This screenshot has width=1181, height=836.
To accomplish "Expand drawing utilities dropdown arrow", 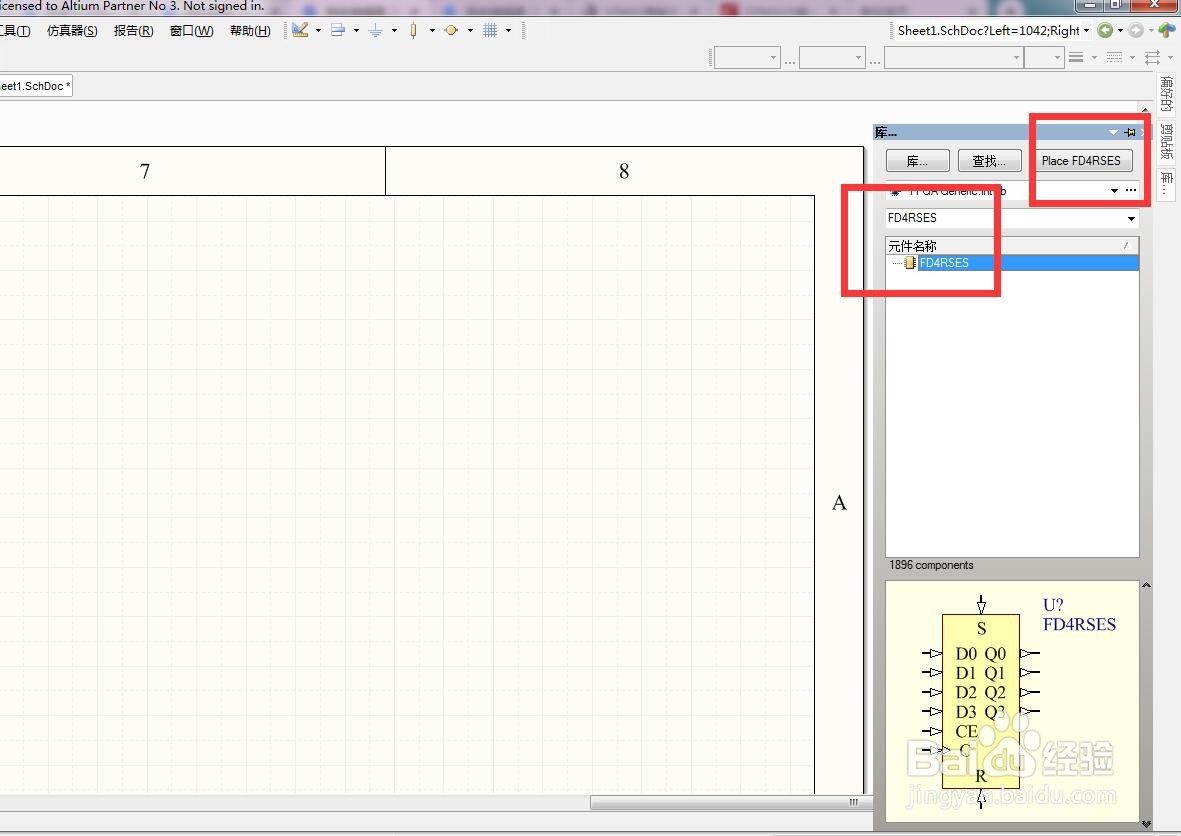I will click(319, 31).
